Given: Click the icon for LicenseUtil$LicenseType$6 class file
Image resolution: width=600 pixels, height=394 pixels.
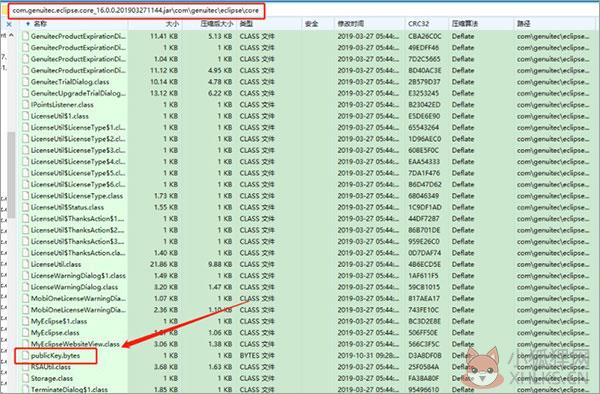Looking at the screenshot, I should tap(26, 184).
